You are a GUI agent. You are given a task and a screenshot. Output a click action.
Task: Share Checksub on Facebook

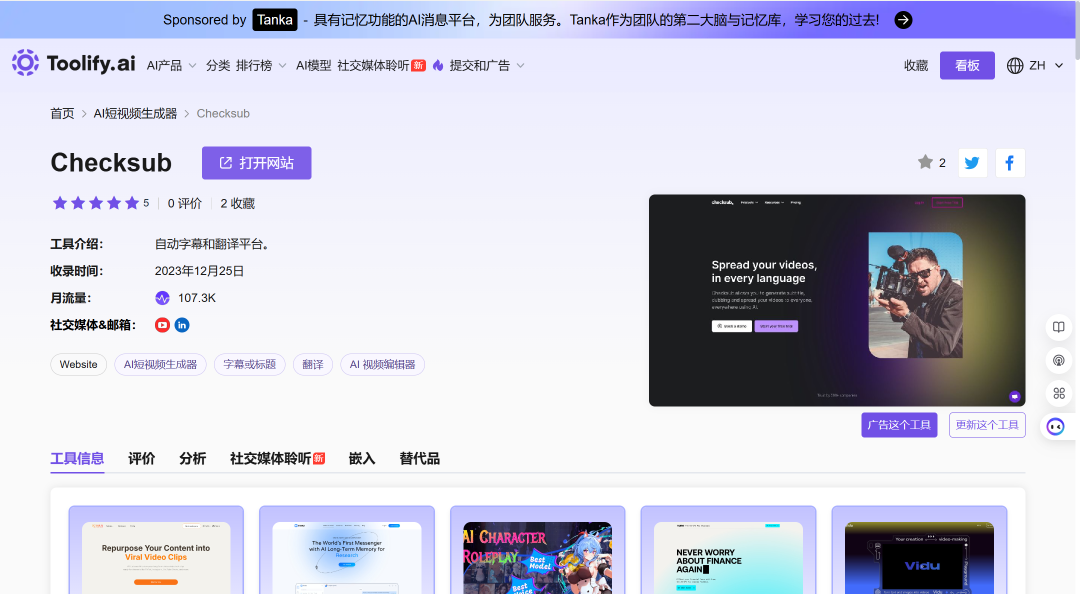[1010, 163]
